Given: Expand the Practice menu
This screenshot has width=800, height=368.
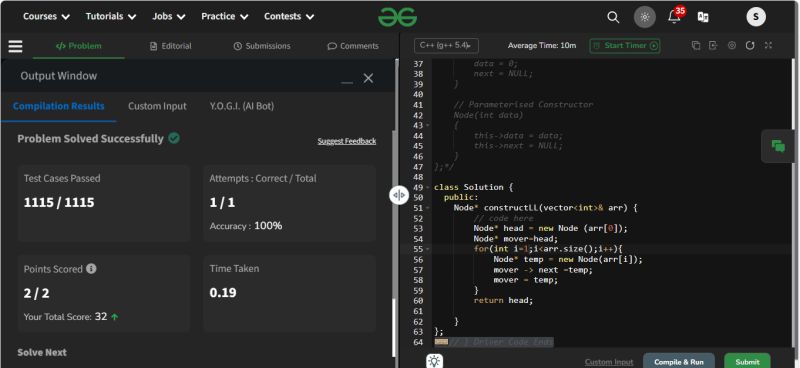Looking at the screenshot, I should pyautogui.click(x=224, y=16).
